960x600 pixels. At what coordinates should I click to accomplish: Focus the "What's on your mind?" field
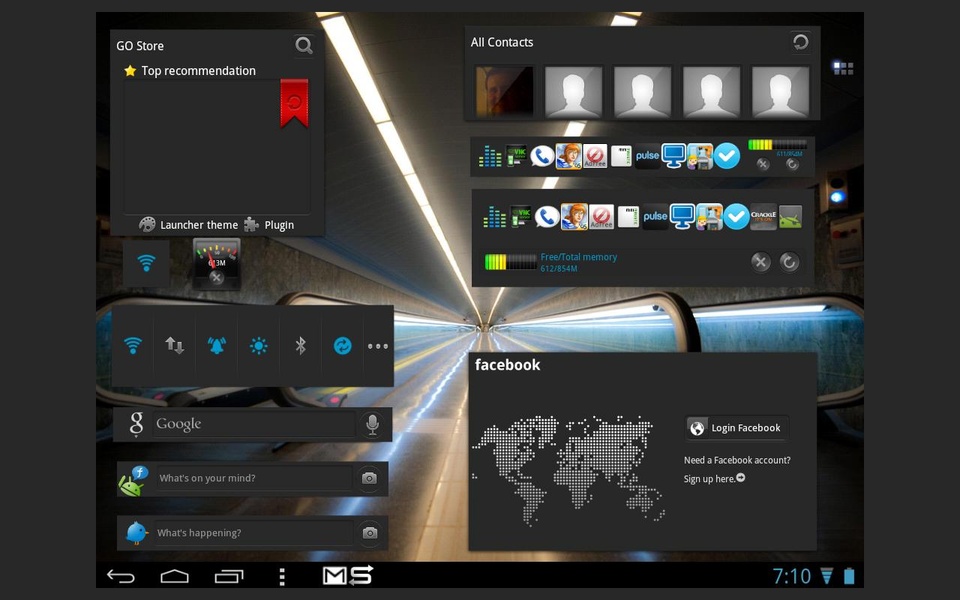pyautogui.click(x=253, y=478)
